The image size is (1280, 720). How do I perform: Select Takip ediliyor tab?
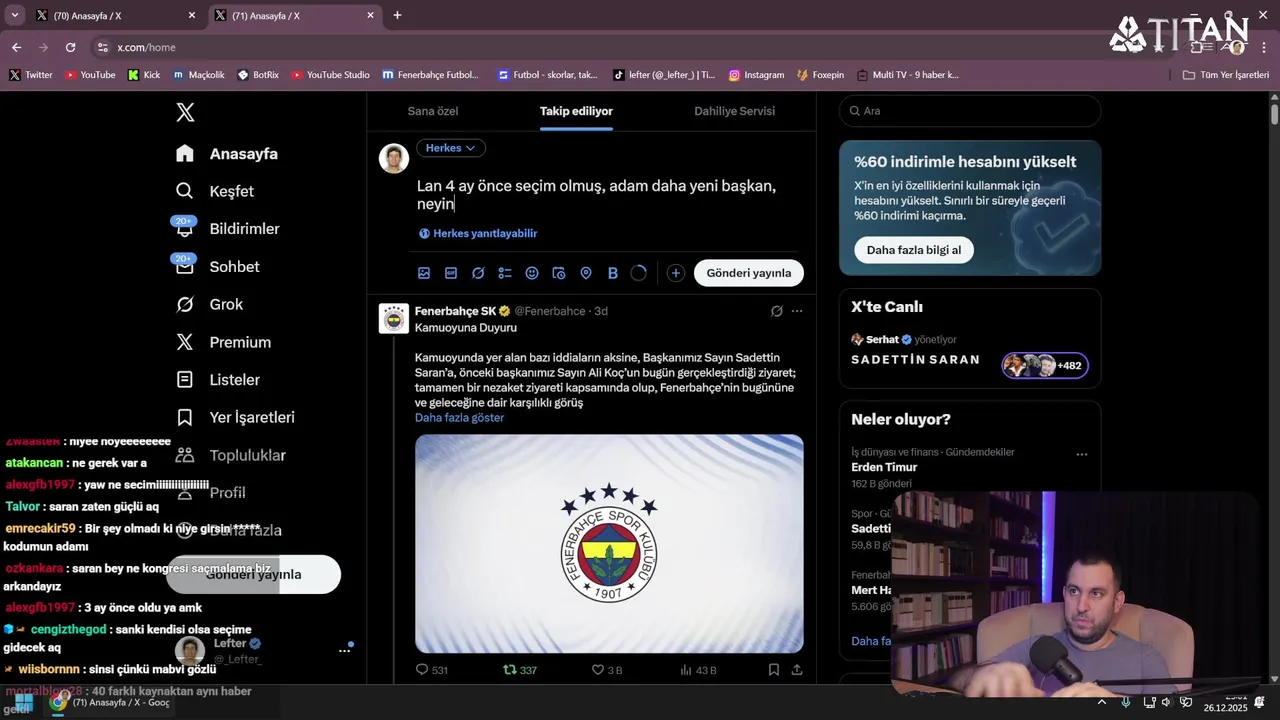[576, 111]
